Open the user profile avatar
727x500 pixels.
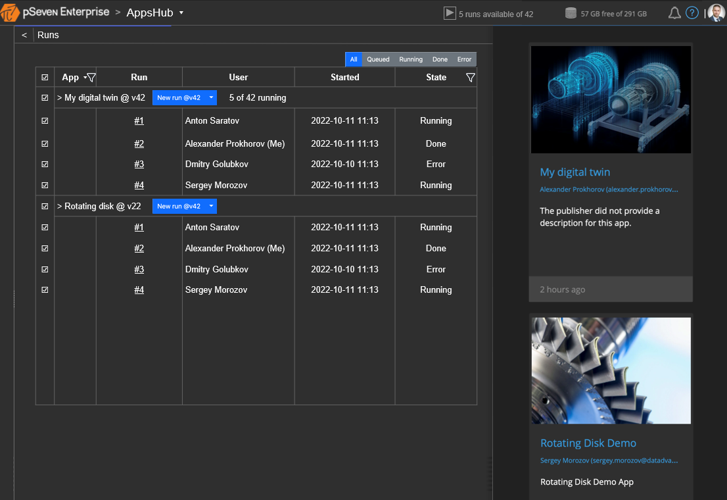tap(716, 13)
